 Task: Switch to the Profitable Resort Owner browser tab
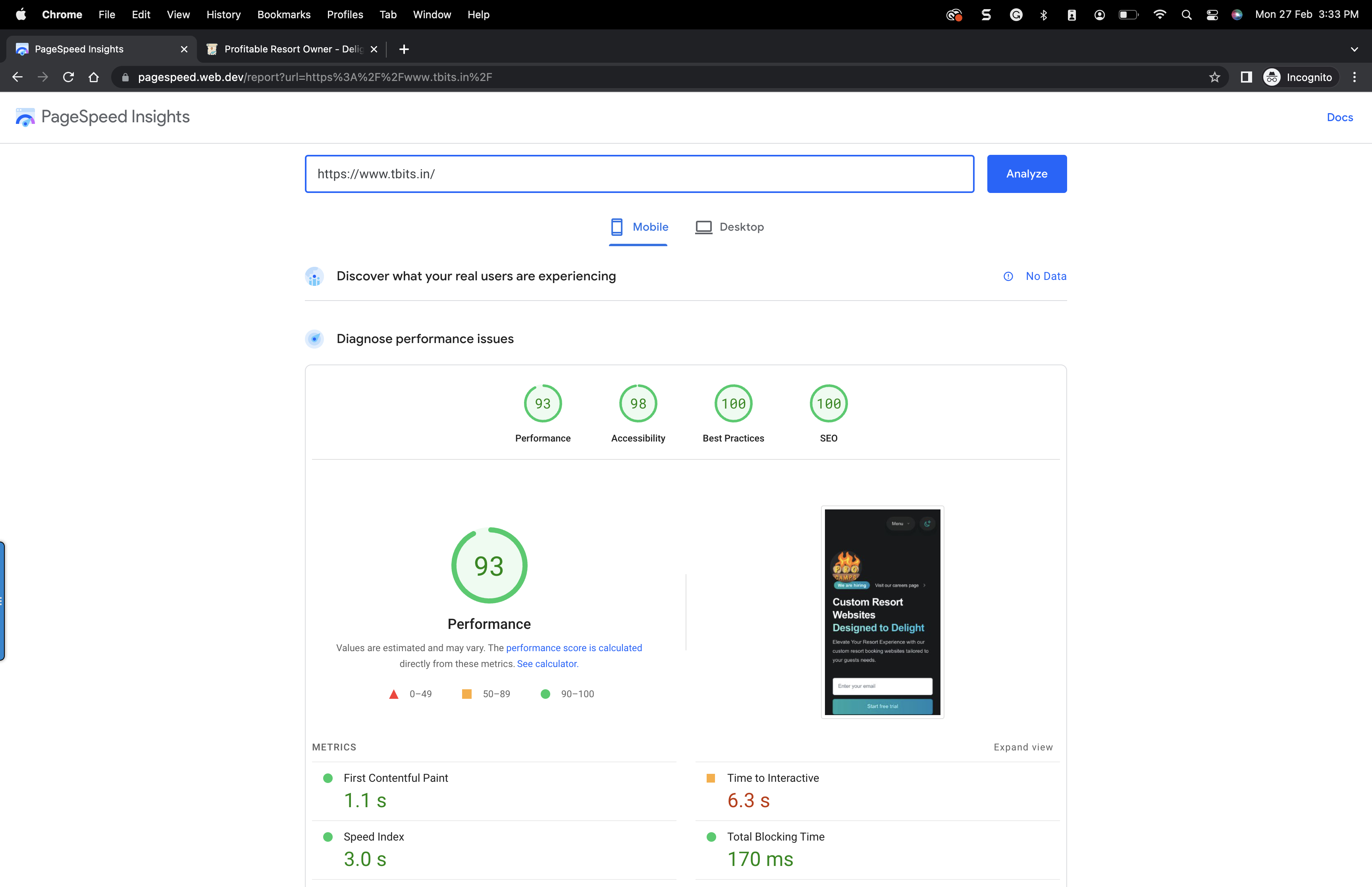[x=292, y=50]
